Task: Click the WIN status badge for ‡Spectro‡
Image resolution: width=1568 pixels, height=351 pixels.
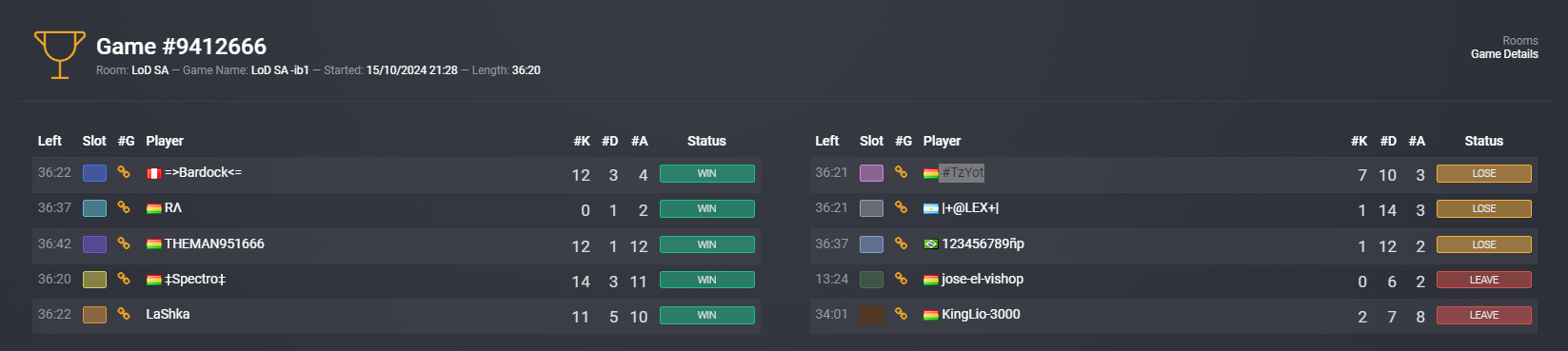Action: [x=706, y=280]
